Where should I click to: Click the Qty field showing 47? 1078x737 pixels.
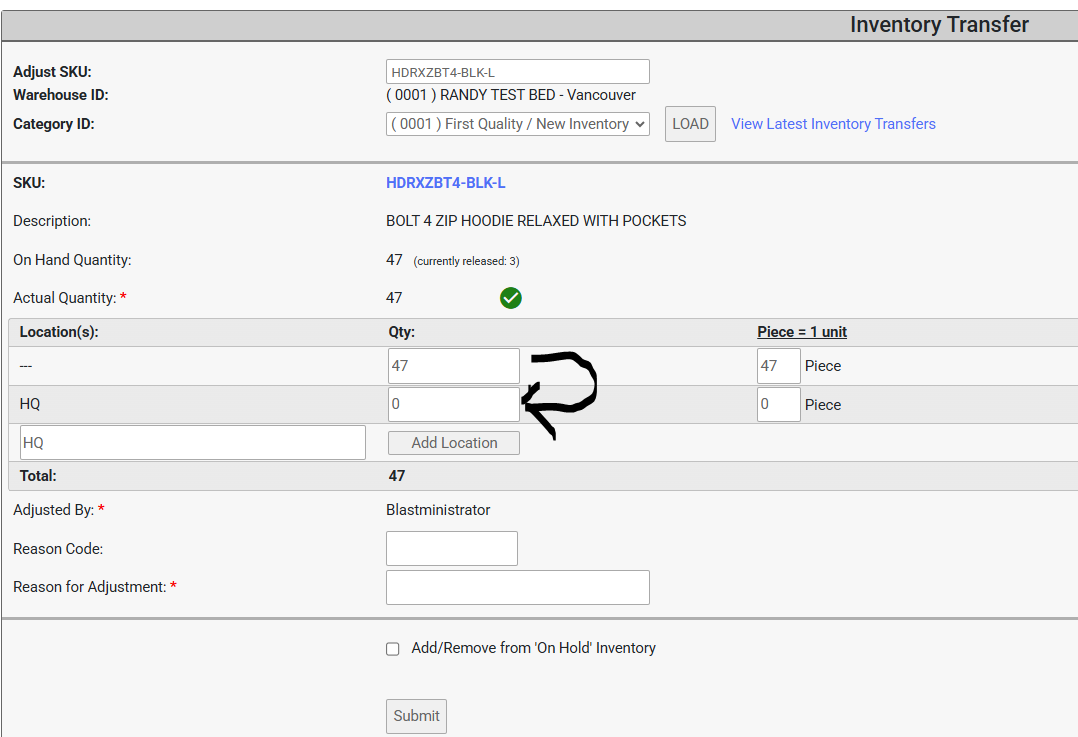coord(453,366)
